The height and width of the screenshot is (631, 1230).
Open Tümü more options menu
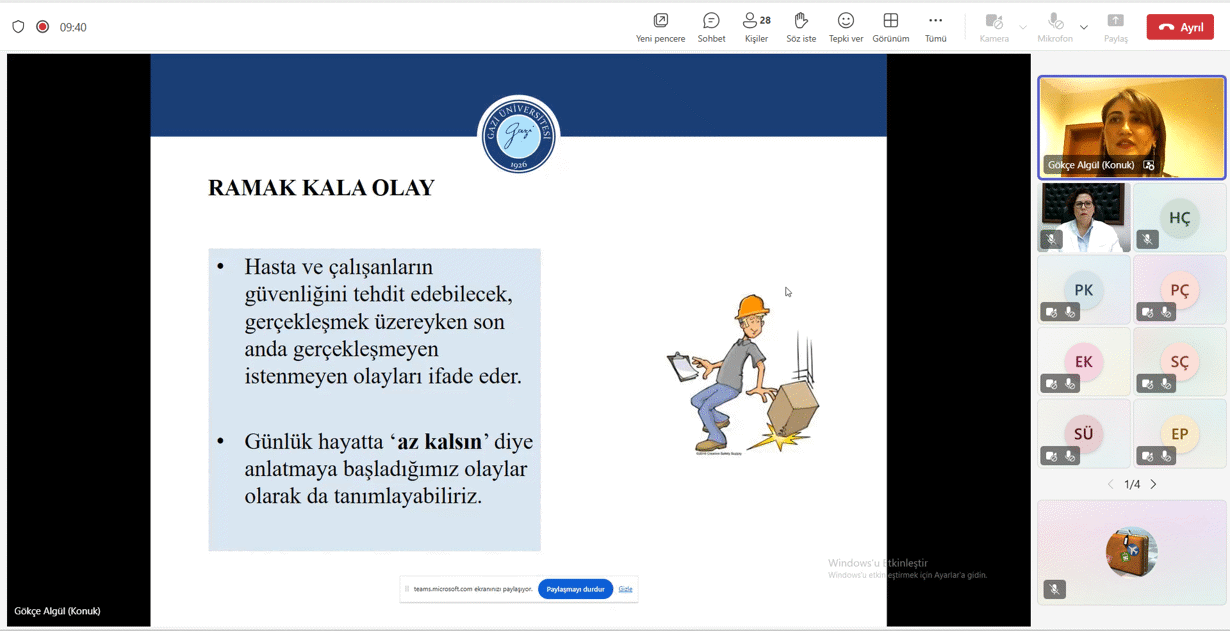pos(935,27)
